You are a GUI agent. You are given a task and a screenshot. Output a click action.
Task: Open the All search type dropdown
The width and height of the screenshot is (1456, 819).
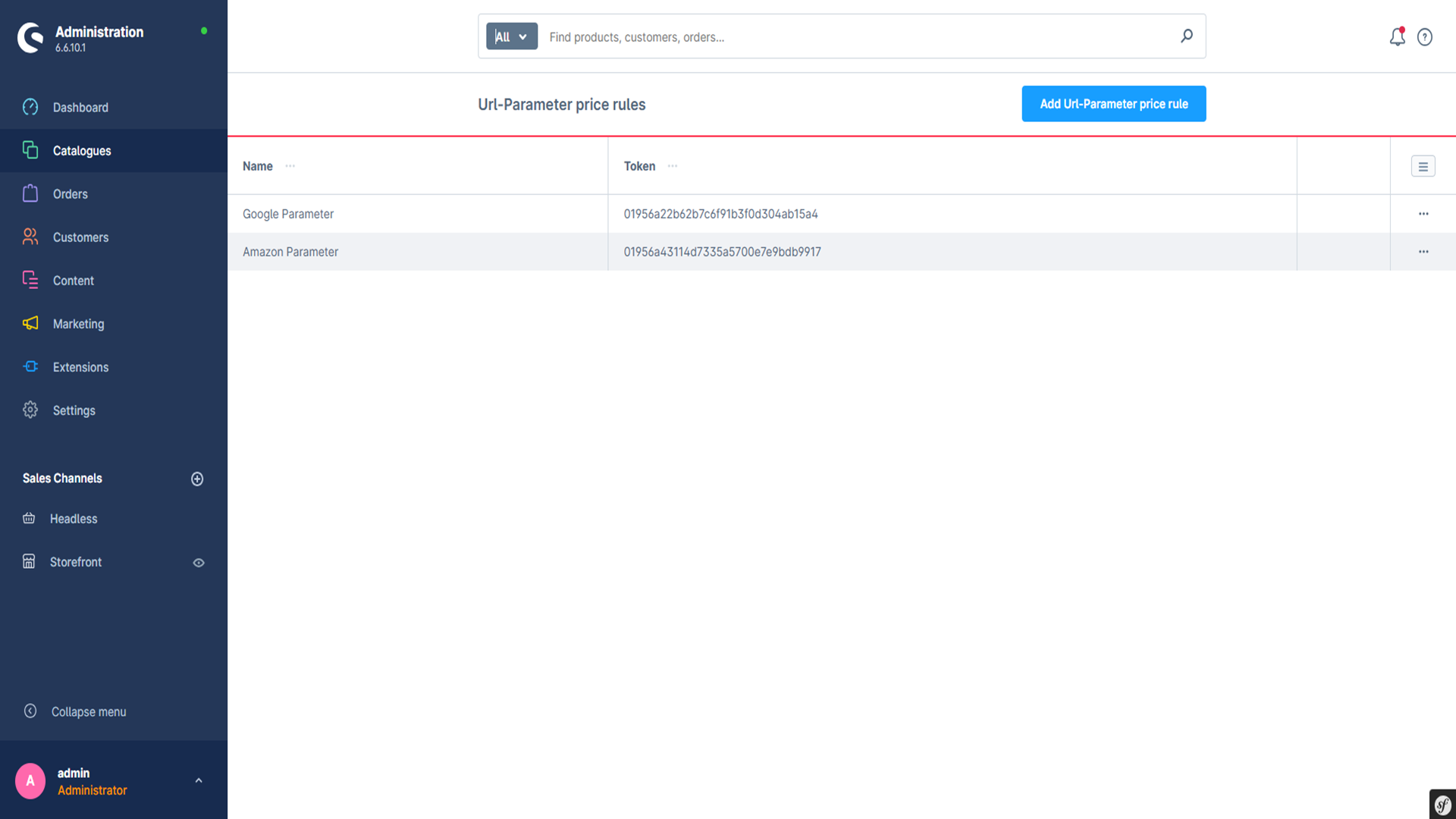[x=512, y=36]
